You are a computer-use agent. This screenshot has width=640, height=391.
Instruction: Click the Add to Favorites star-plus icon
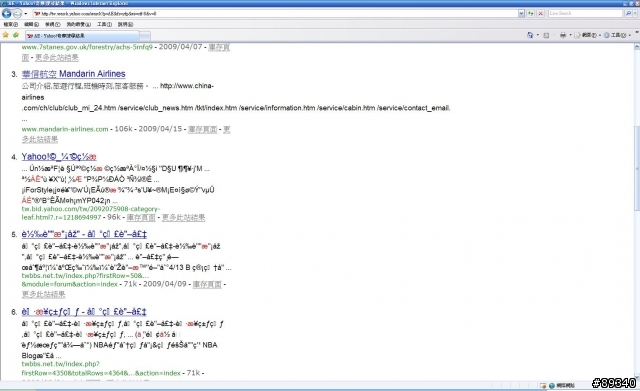(x=16, y=36)
